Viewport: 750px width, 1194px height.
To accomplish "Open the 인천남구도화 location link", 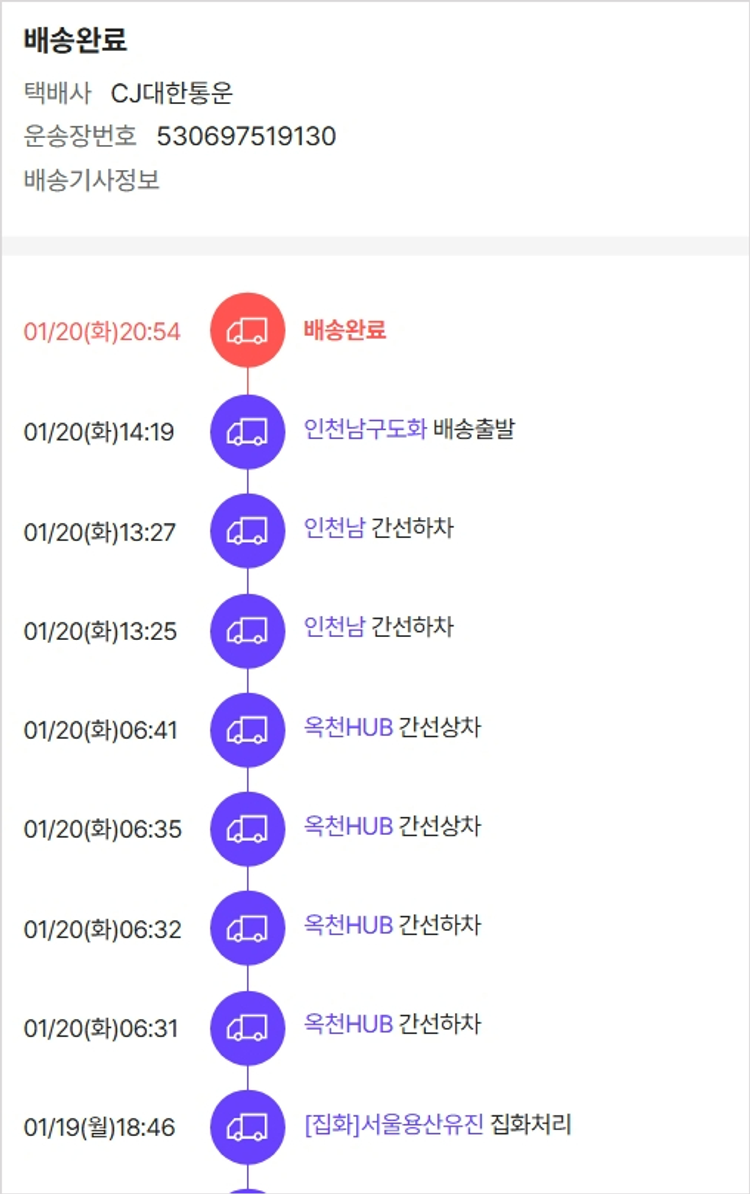I will (x=365, y=430).
